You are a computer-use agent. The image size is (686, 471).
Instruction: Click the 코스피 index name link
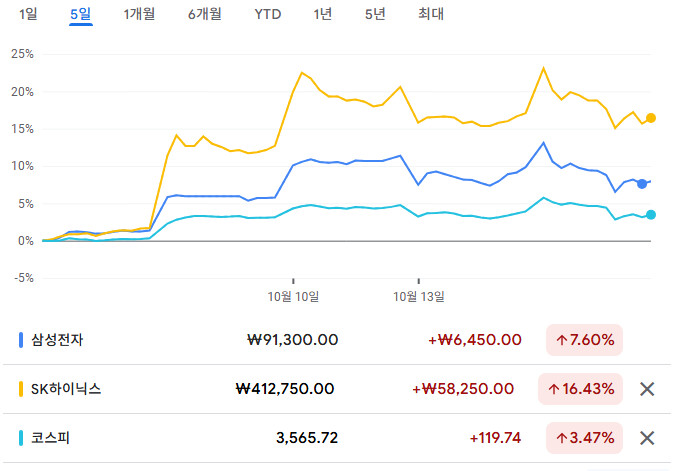pyautogui.click(x=52, y=438)
